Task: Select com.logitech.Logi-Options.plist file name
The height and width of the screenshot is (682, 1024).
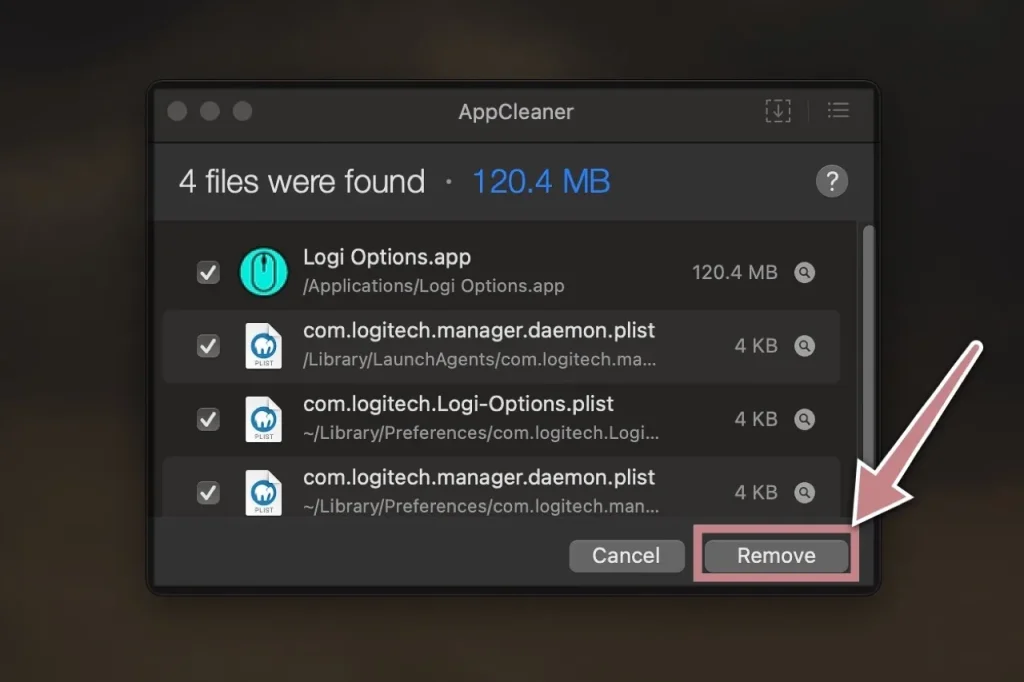Action: [x=458, y=404]
